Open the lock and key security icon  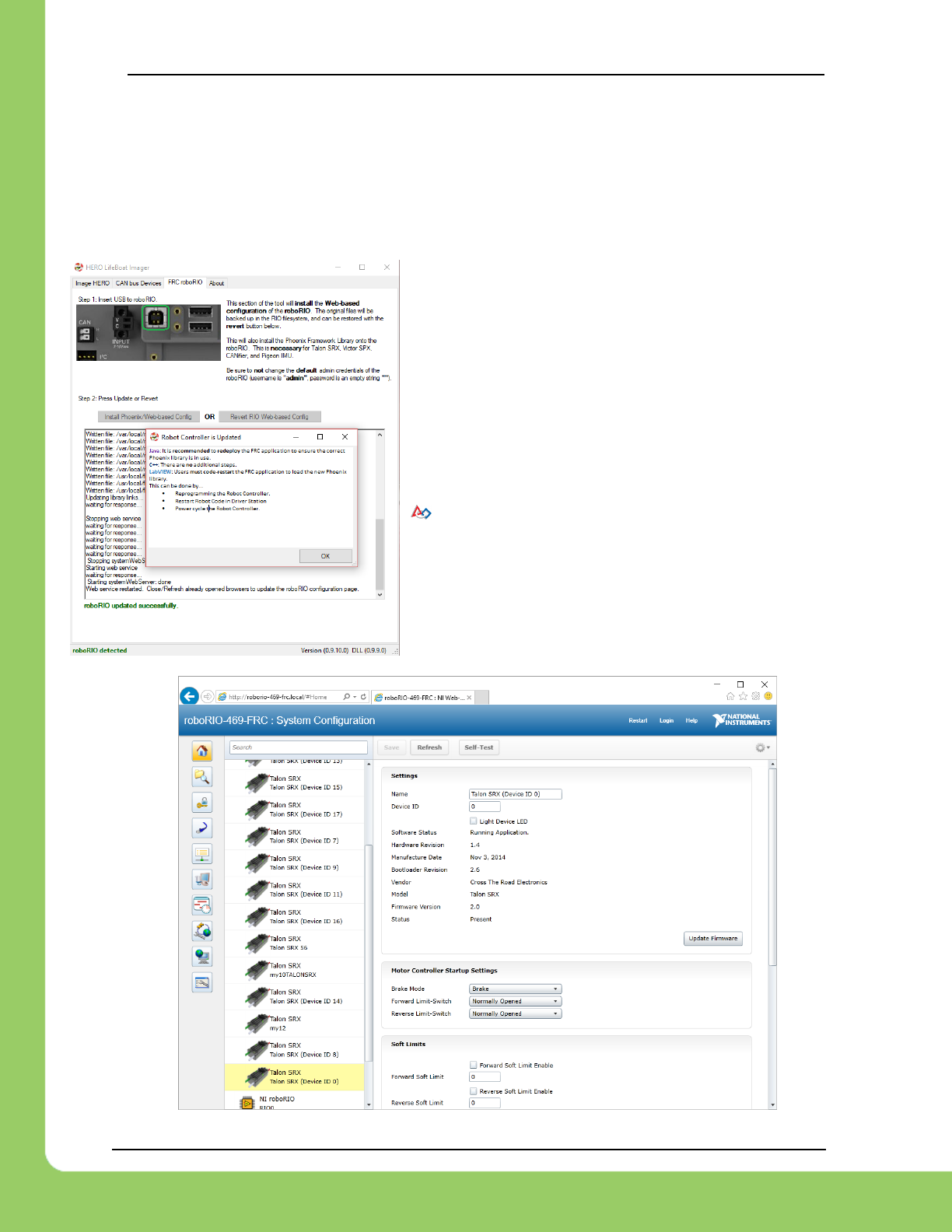point(202,802)
